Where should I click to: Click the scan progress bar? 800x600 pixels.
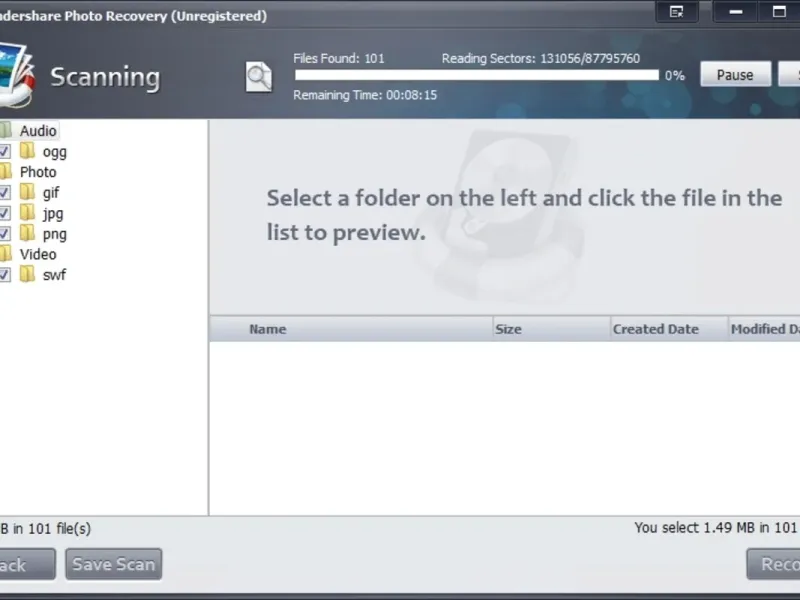[477, 76]
